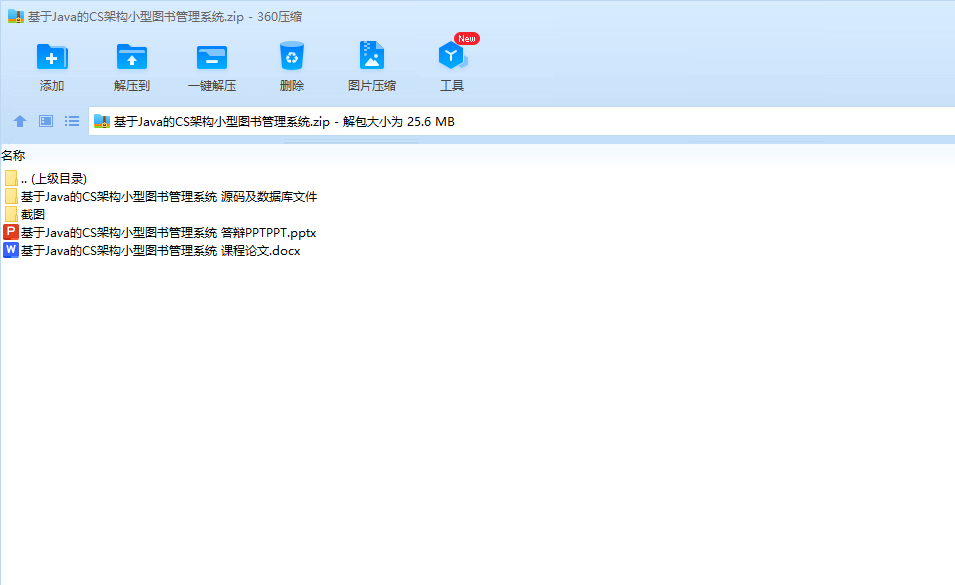
Task: Select the 答辩PPTPPT.pptx file name
Action: (169, 233)
